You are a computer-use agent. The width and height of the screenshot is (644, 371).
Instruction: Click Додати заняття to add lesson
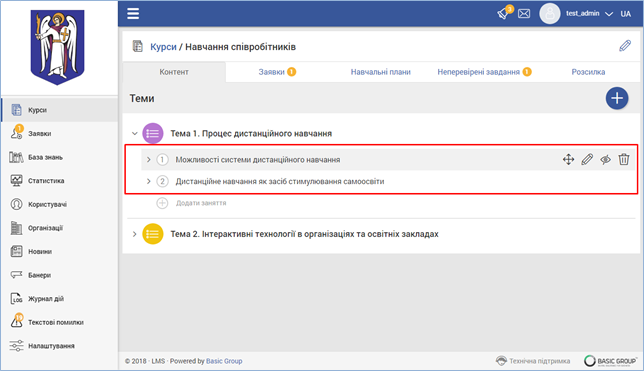201,203
